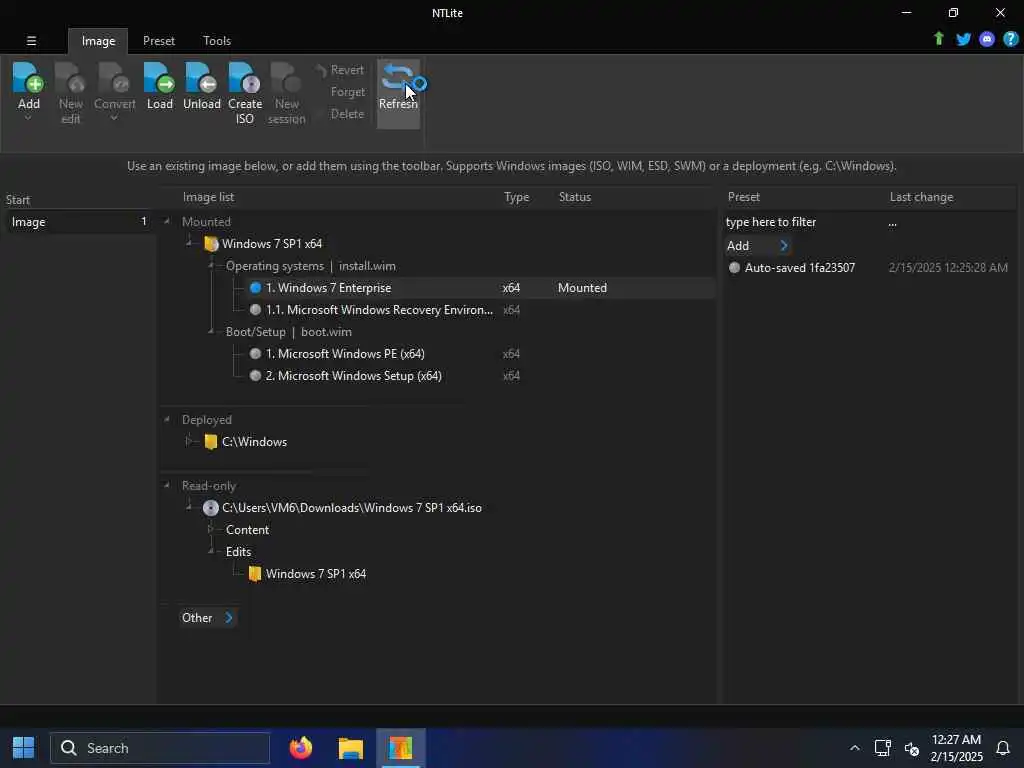Click the NTLite taskbar icon
Viewport: 1024px width, 768px height.
pyautogui.click(x=400, y=748)
